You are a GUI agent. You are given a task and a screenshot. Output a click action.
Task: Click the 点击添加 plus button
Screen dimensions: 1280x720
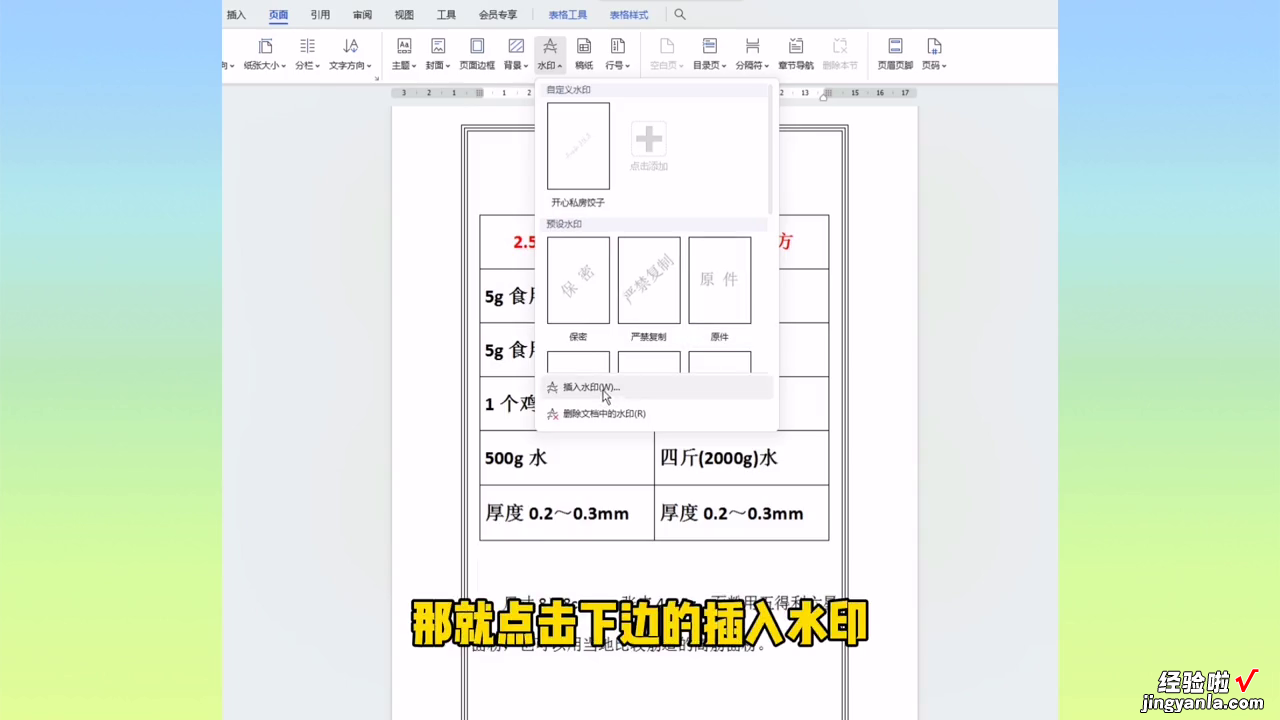[x=649, y=138]
